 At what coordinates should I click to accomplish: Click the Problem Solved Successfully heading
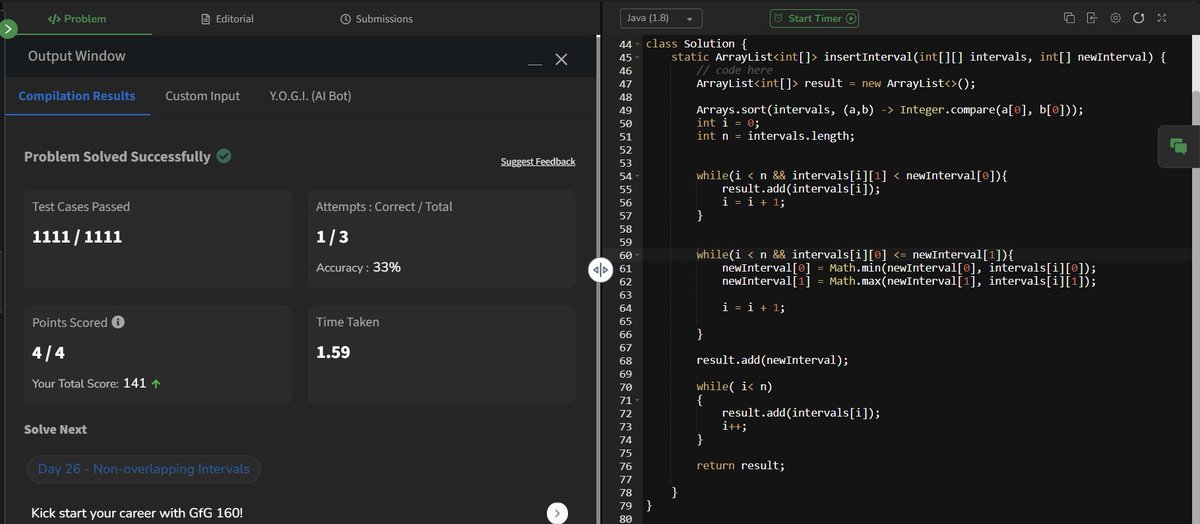117,156
